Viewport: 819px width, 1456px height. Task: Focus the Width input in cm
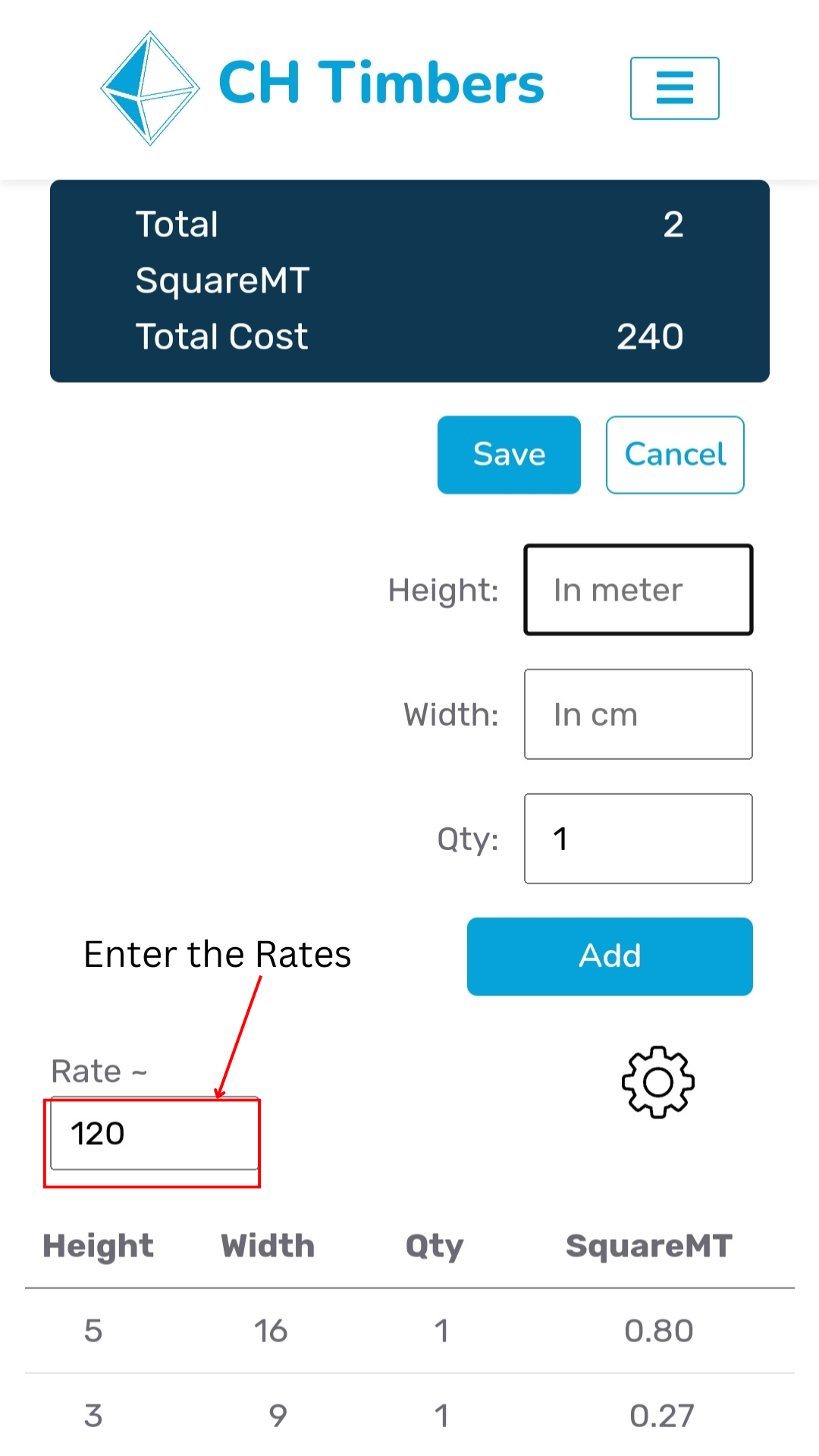(x=639, y=714)
